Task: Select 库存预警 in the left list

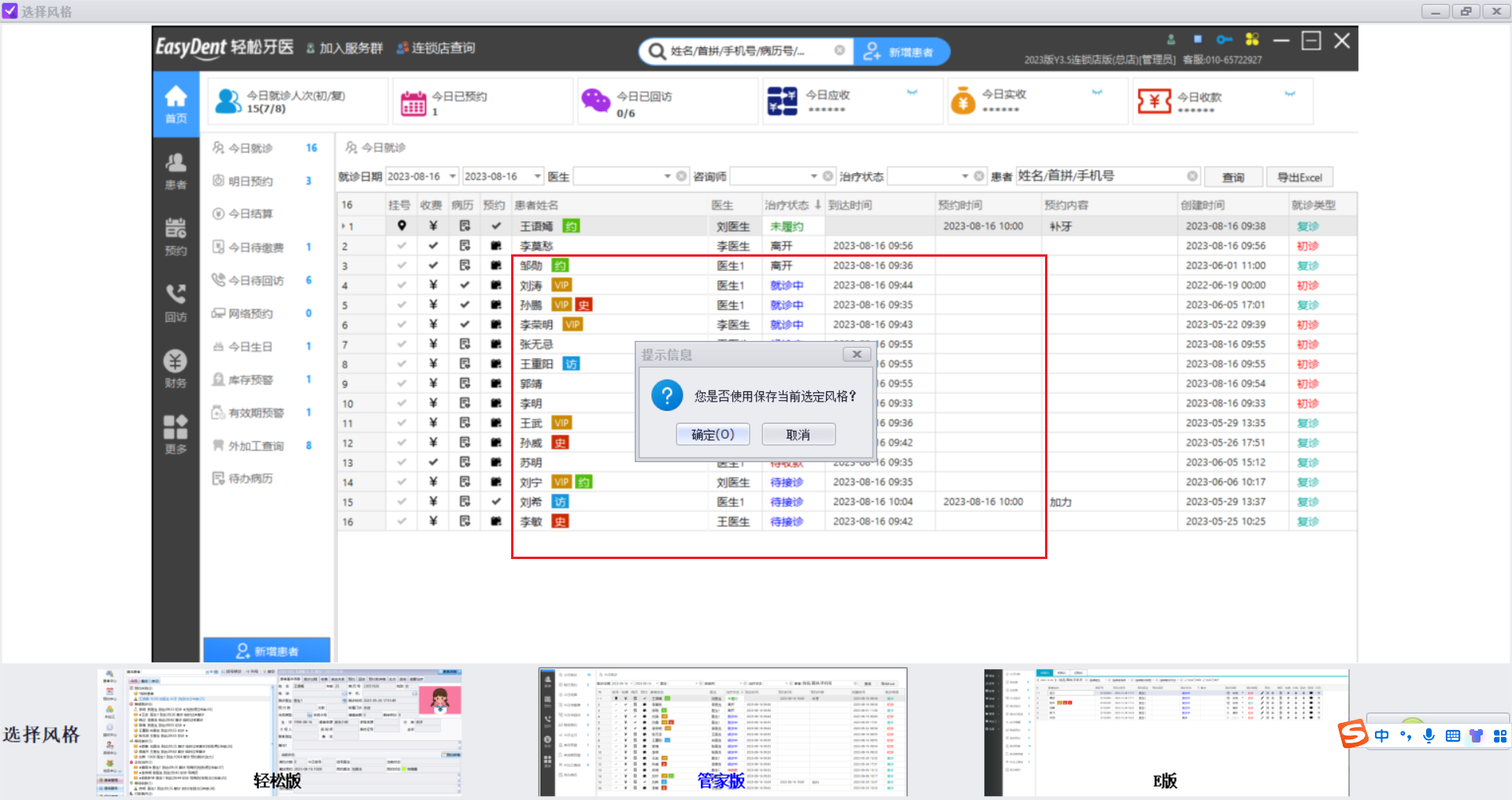Action: 250,380
